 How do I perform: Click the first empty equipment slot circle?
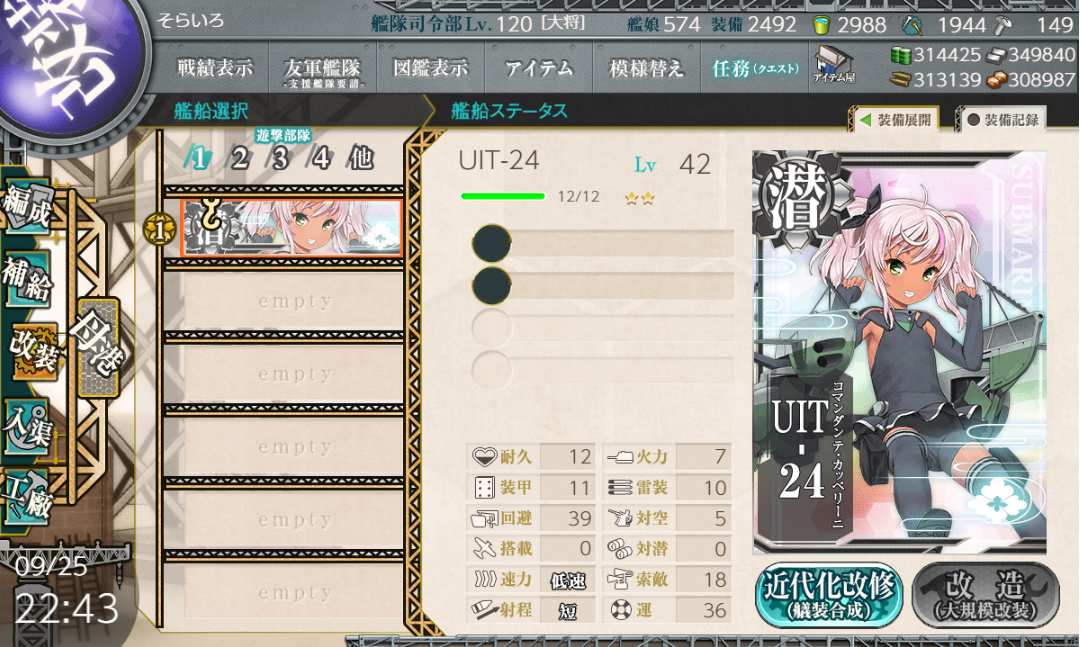(x=492, y=243)
